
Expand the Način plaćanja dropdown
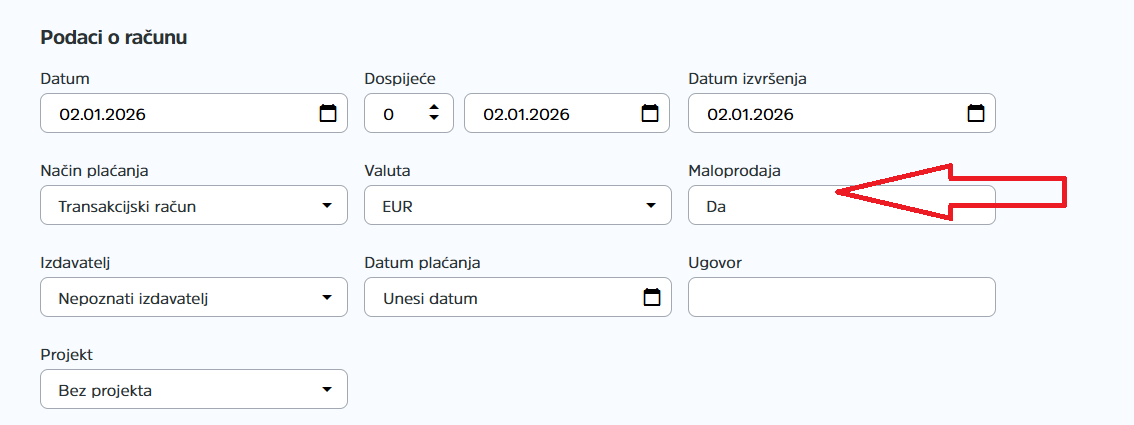click(x=327, y=206)
